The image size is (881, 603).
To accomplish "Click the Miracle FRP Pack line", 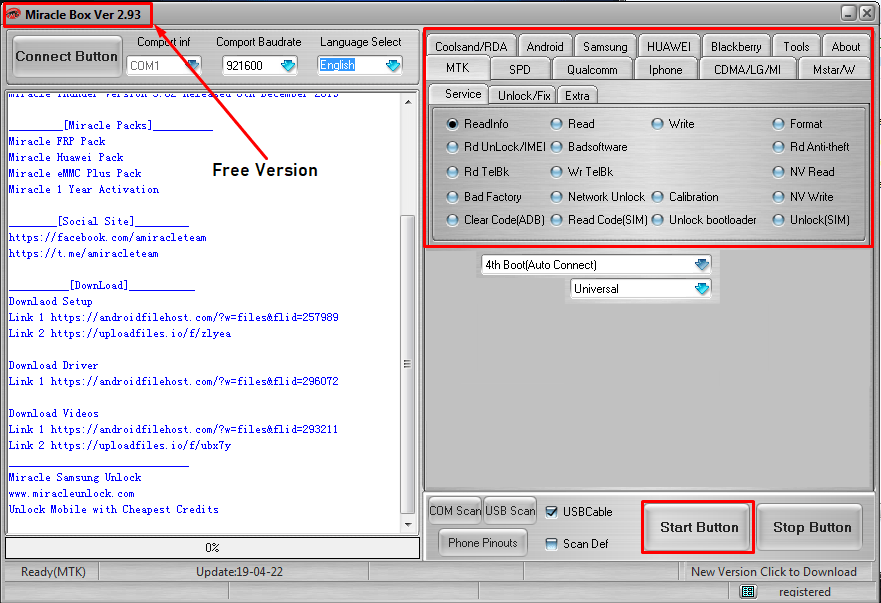I will pos(57,142).
